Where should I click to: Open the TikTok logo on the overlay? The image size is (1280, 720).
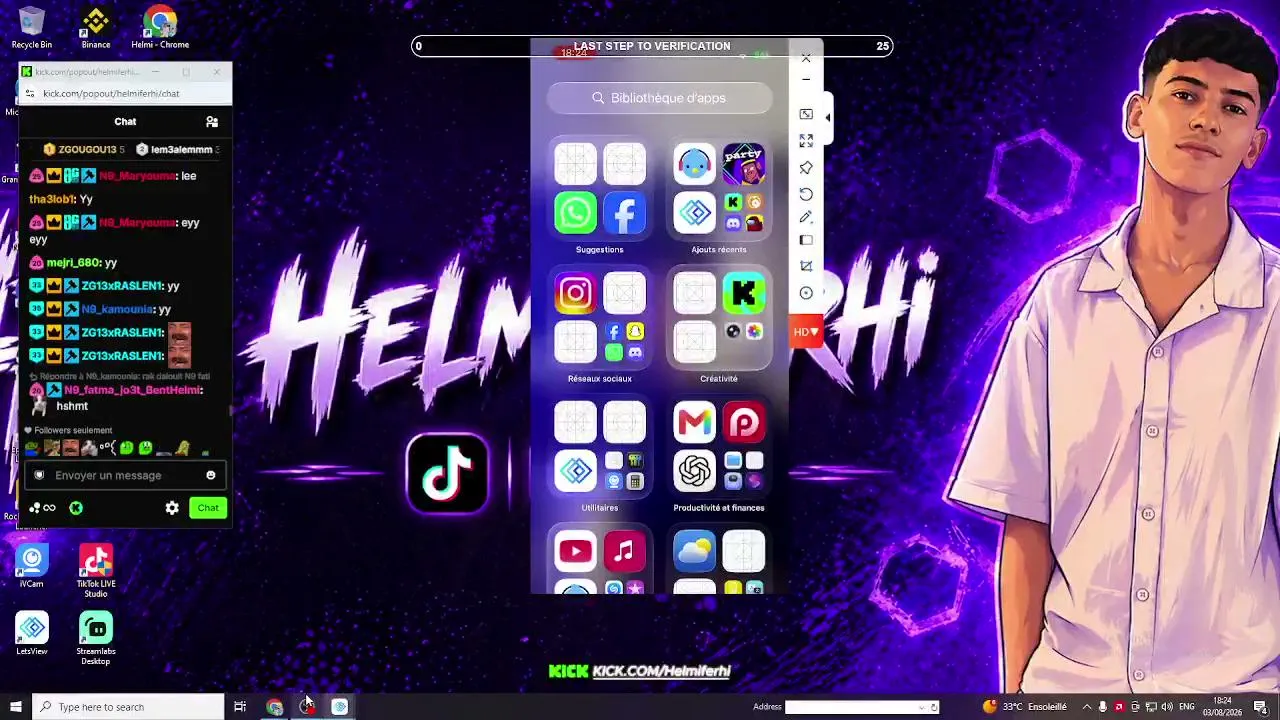coord(447,473)
